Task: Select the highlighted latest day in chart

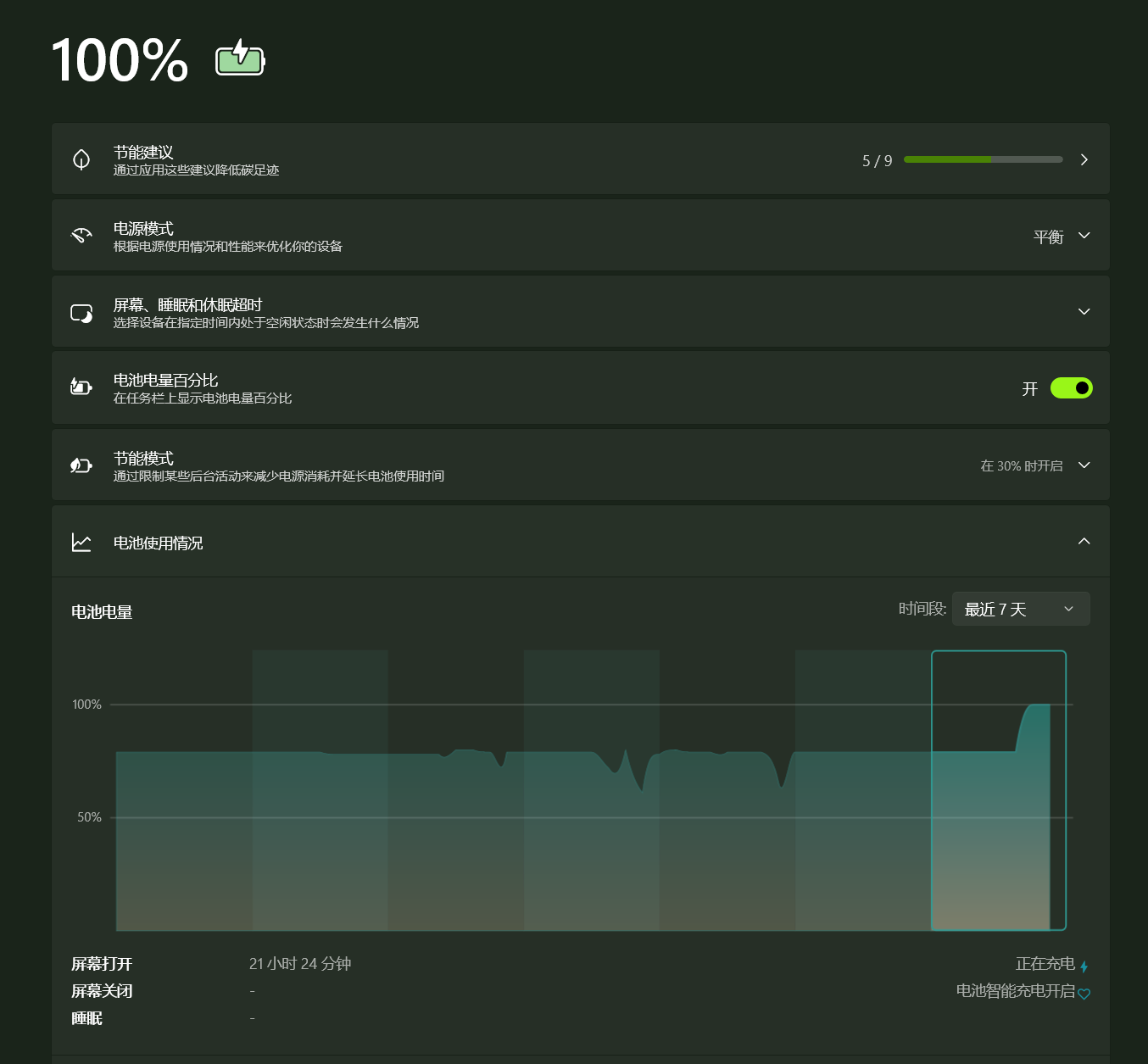Action: pyautogui.click(x=998, y=790)
